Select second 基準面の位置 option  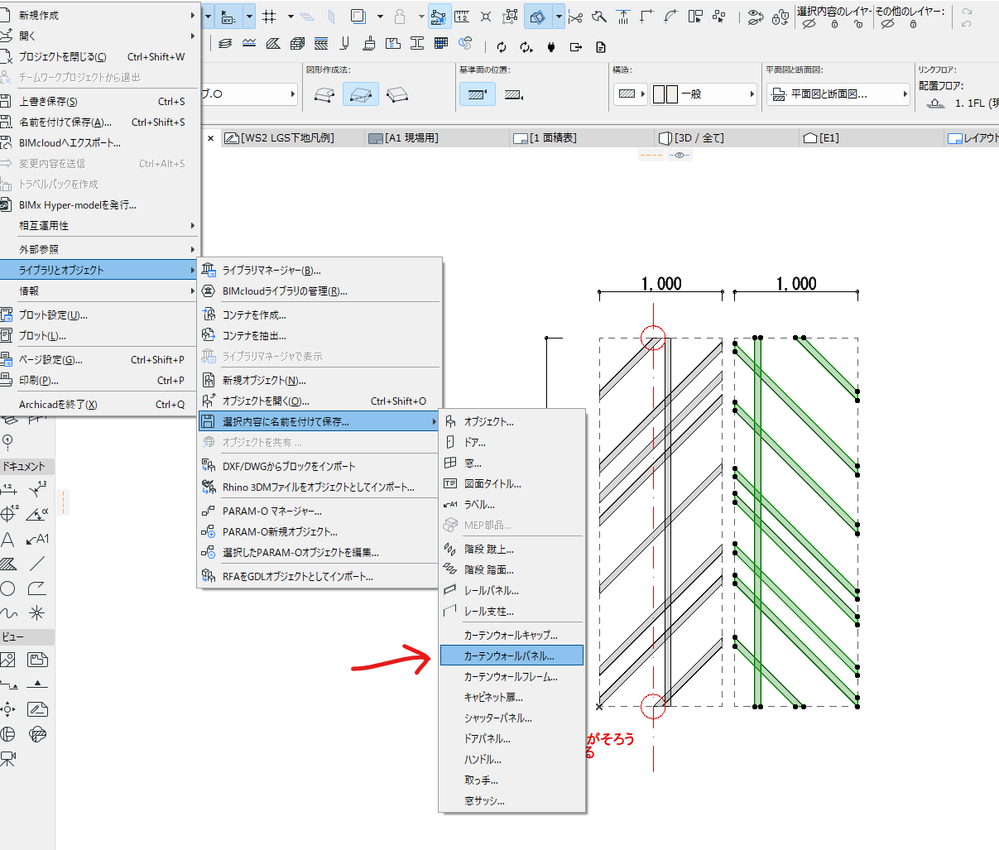point(514,95)
